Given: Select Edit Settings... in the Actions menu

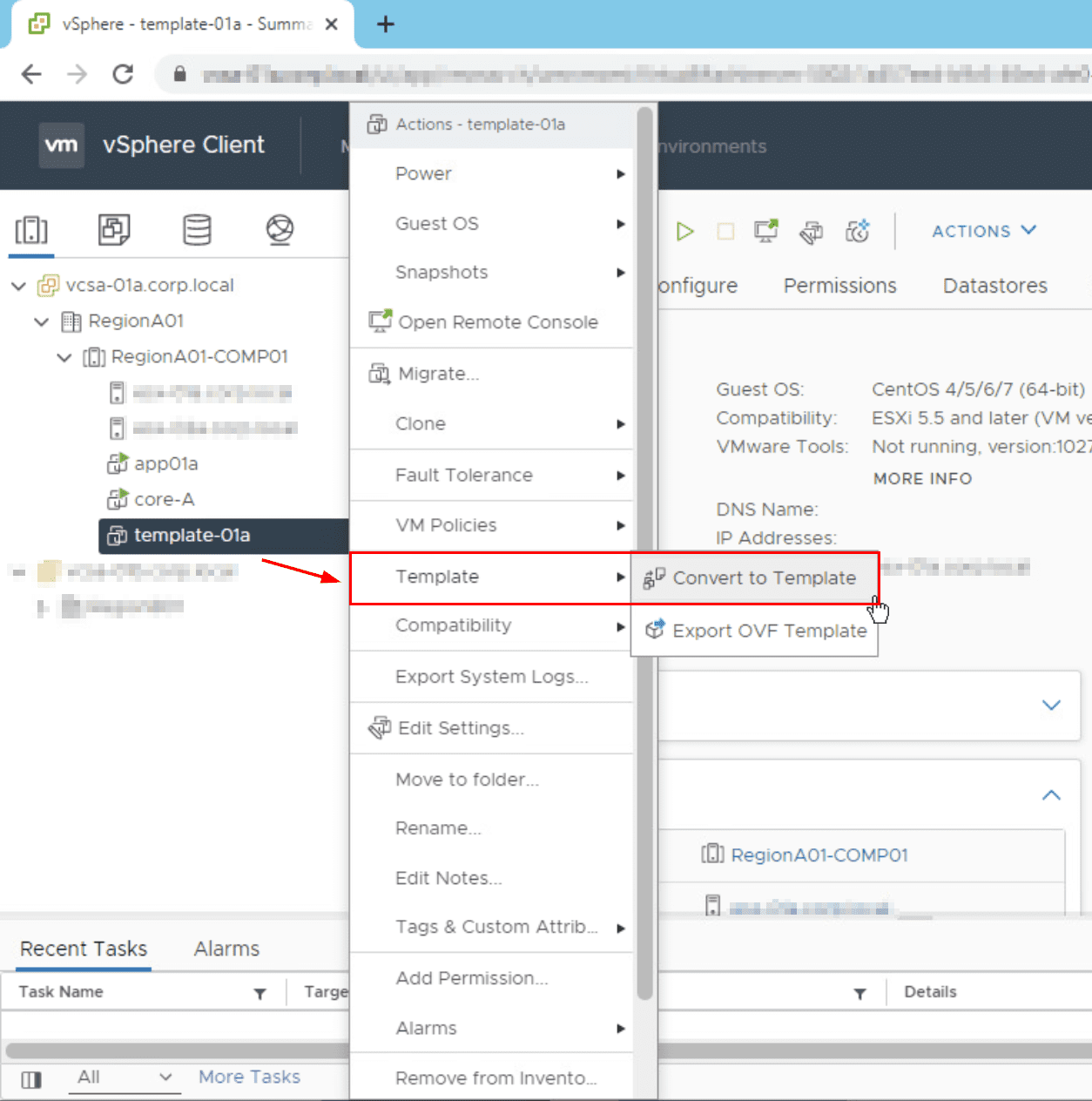Looking at the screenshot, I should point(491,727).
